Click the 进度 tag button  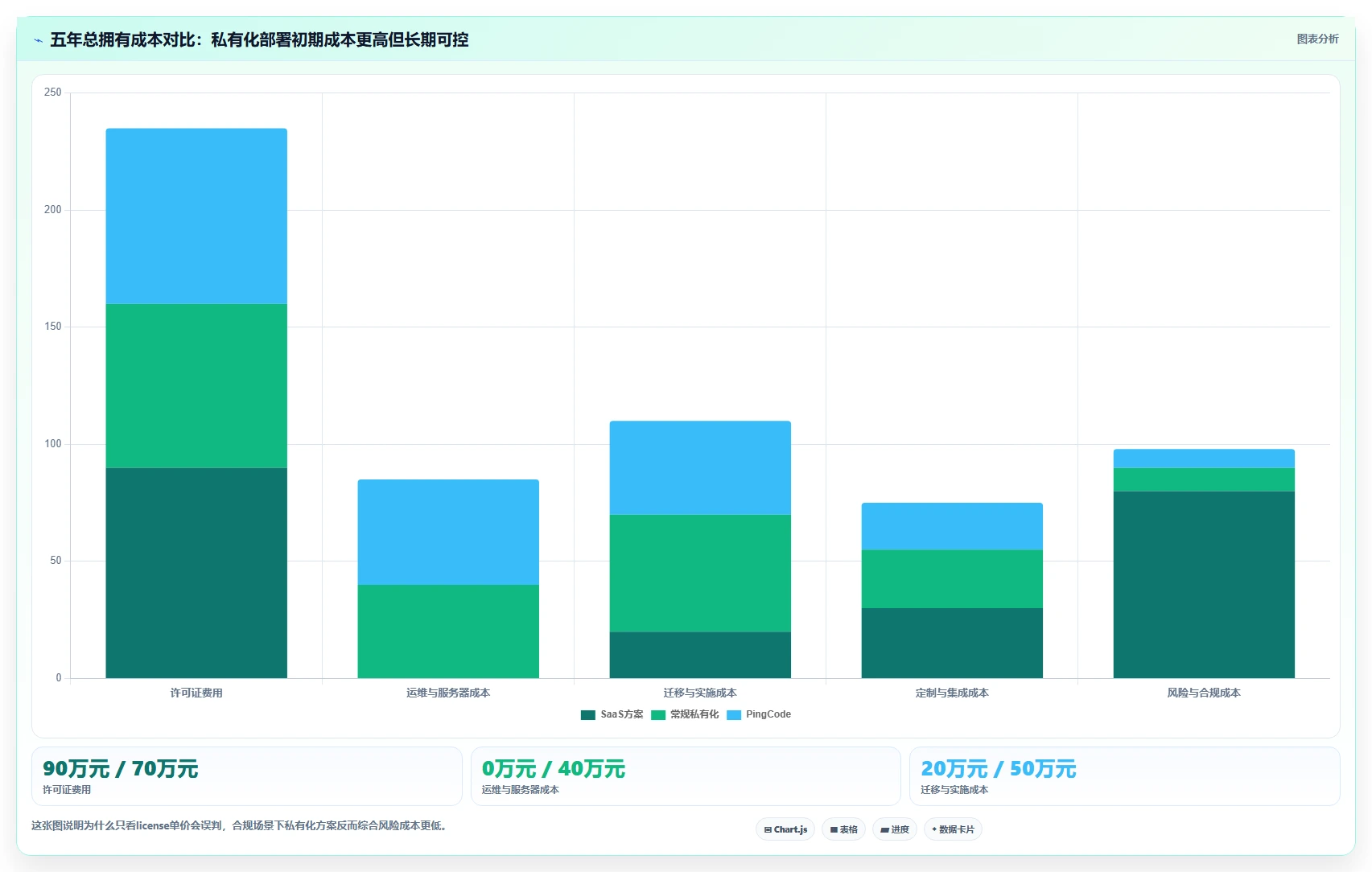pos(894,829)
